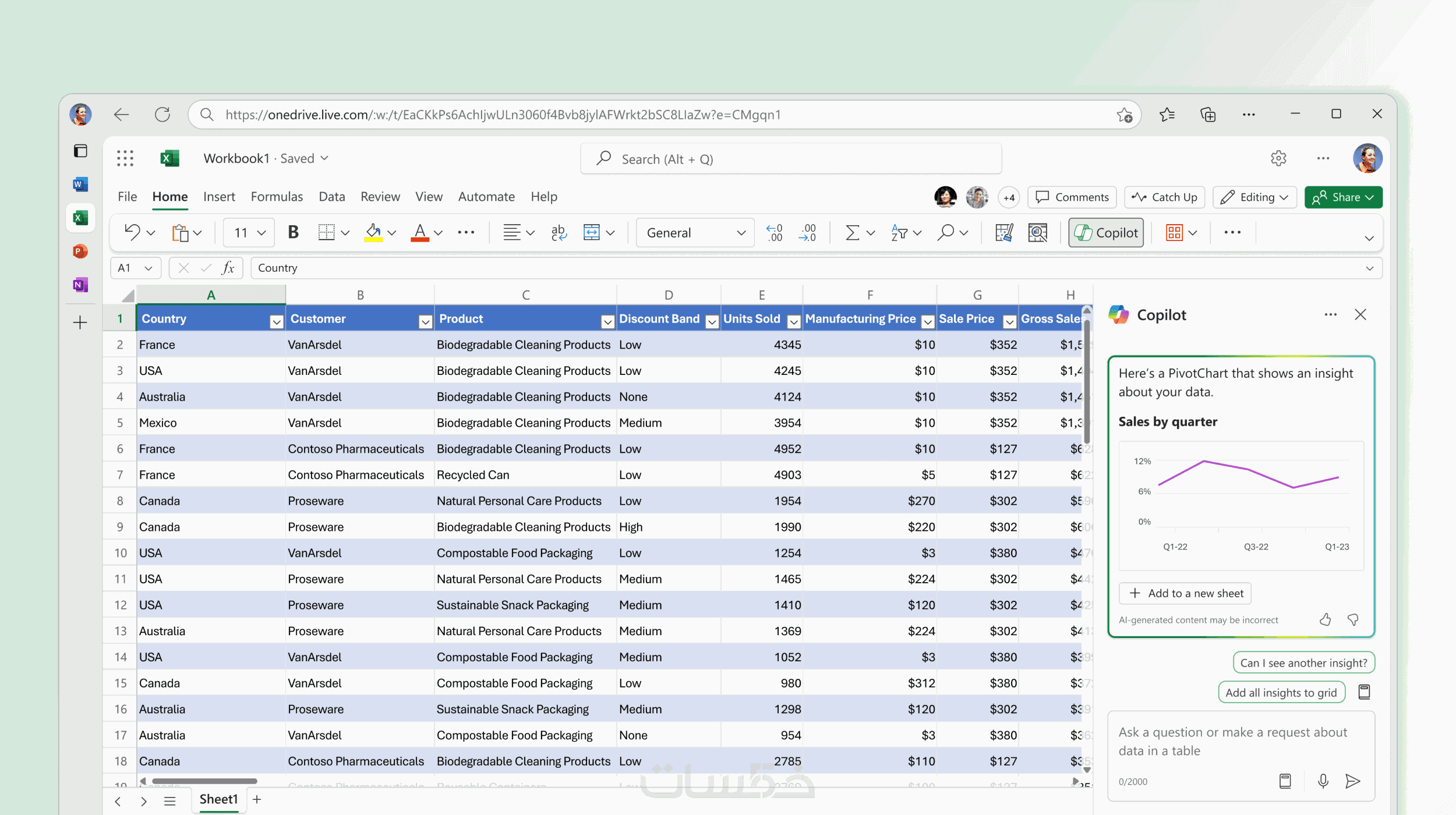Expand the General number format dropdown
The width and height of the screenshot is (1456, 815).
[x=741, y=232]
